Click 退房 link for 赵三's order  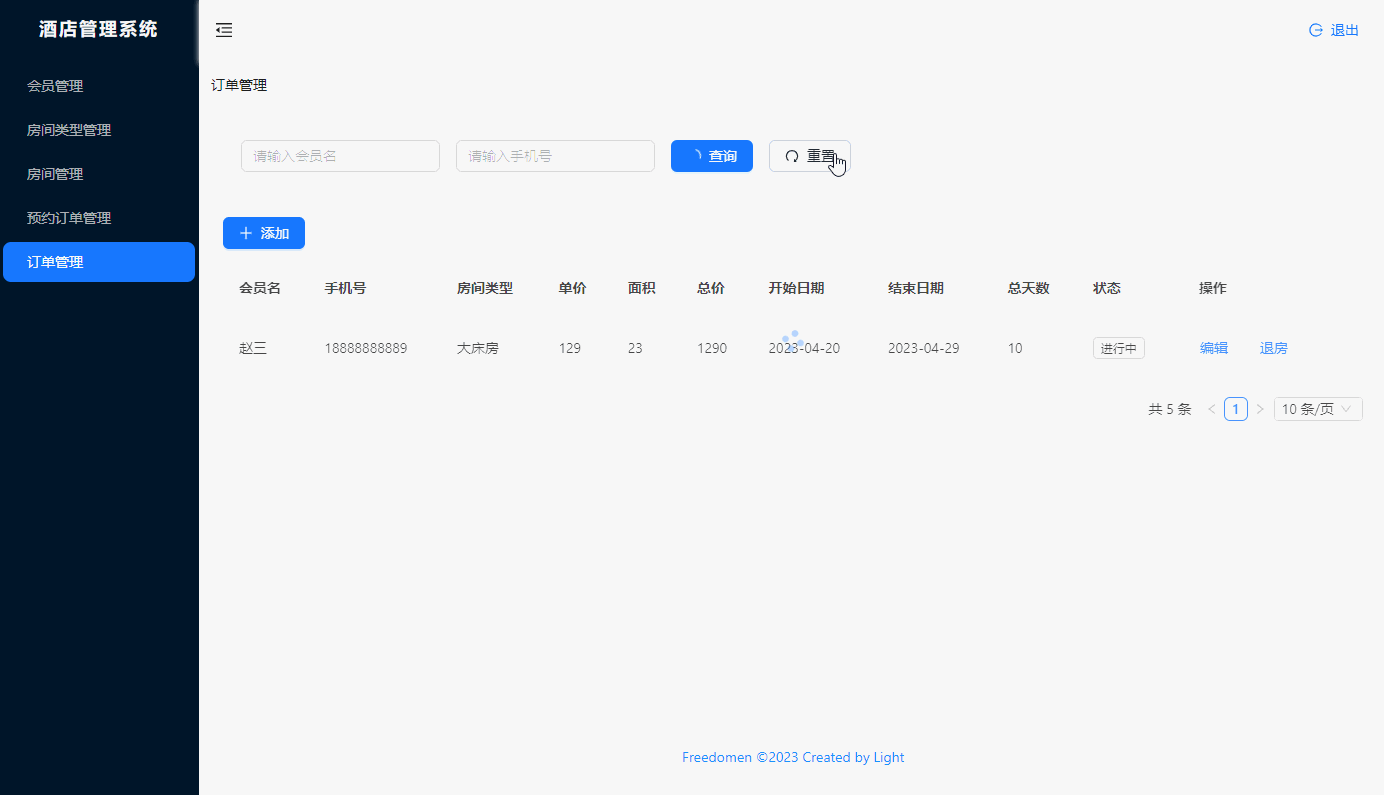pos(1274,348)
